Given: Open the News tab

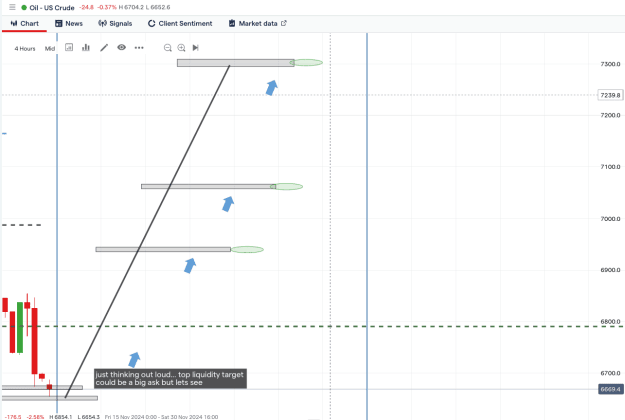Looking at the screenshot, I should (69, 24).
